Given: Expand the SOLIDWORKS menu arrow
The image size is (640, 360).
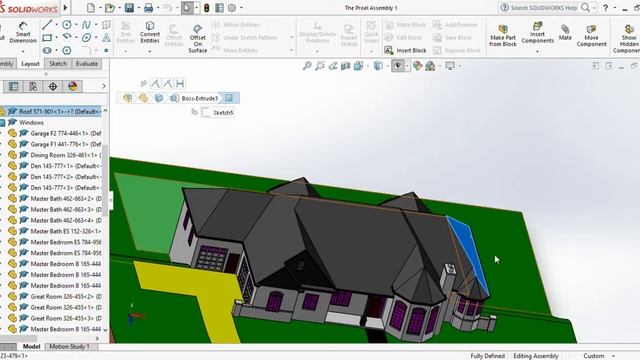Looking at the screenshot, I should pos(65,7).
